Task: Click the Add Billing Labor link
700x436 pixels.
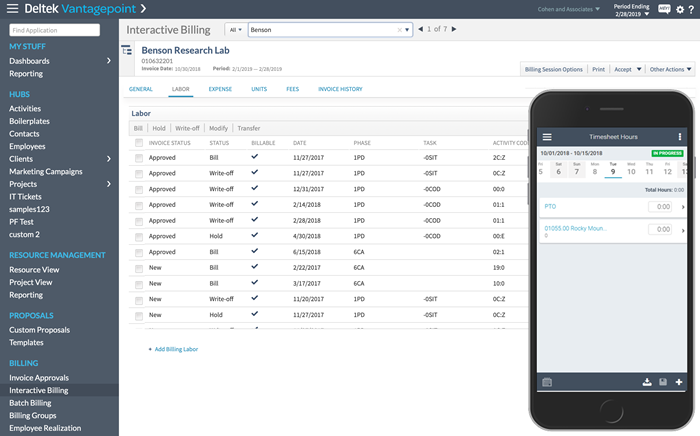Action: pos(176,349)
